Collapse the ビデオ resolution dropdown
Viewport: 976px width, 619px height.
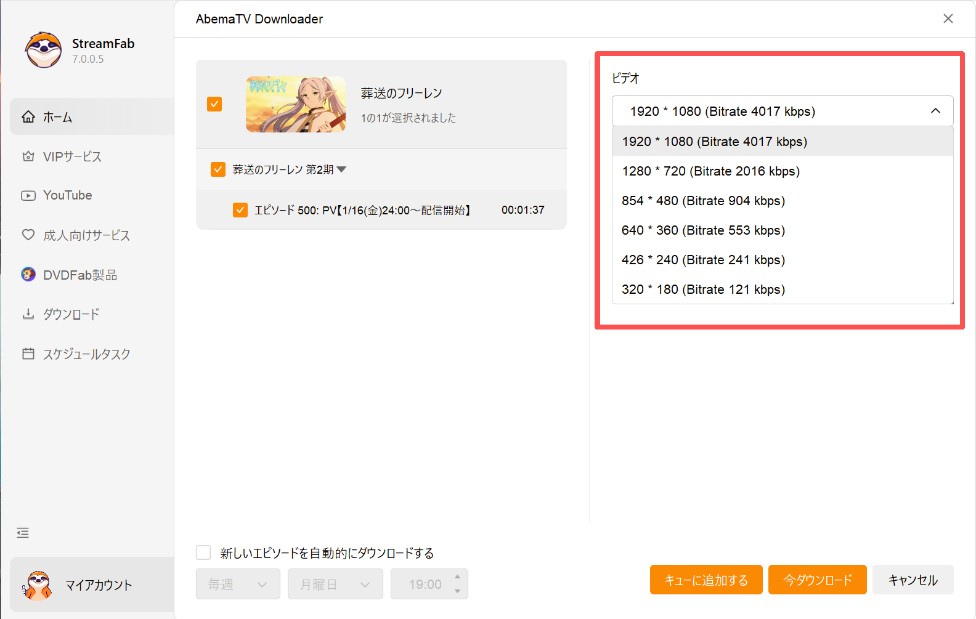(x=935, y=111)
